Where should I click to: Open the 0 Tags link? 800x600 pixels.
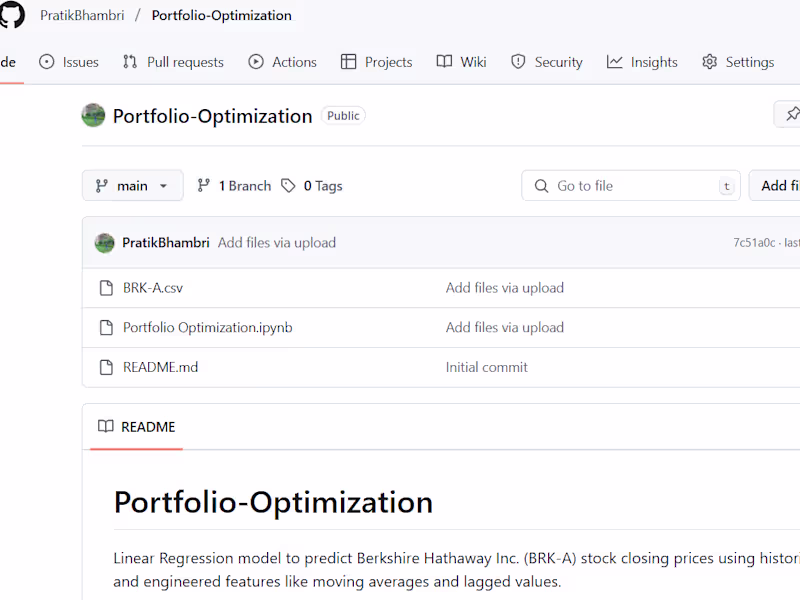click(x=312, y=186)
